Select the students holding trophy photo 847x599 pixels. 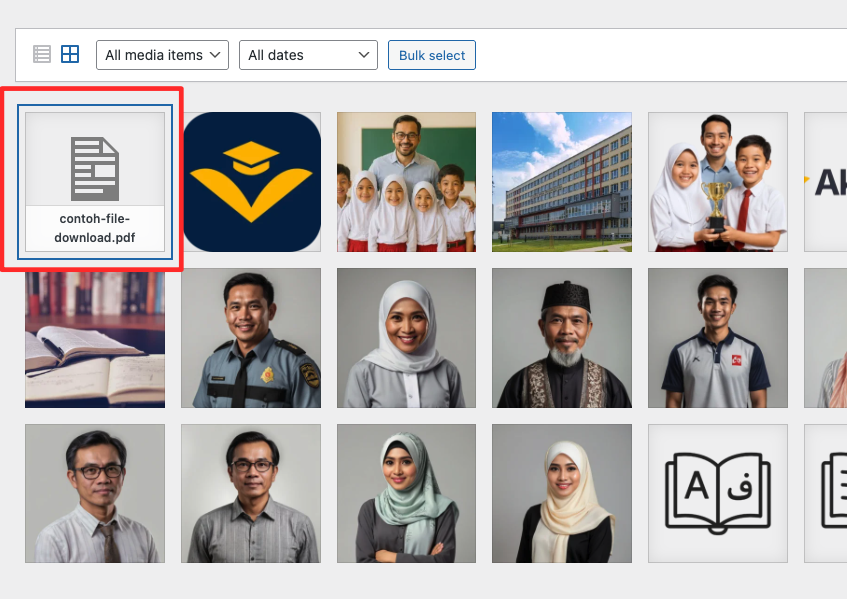coord(718,181)
